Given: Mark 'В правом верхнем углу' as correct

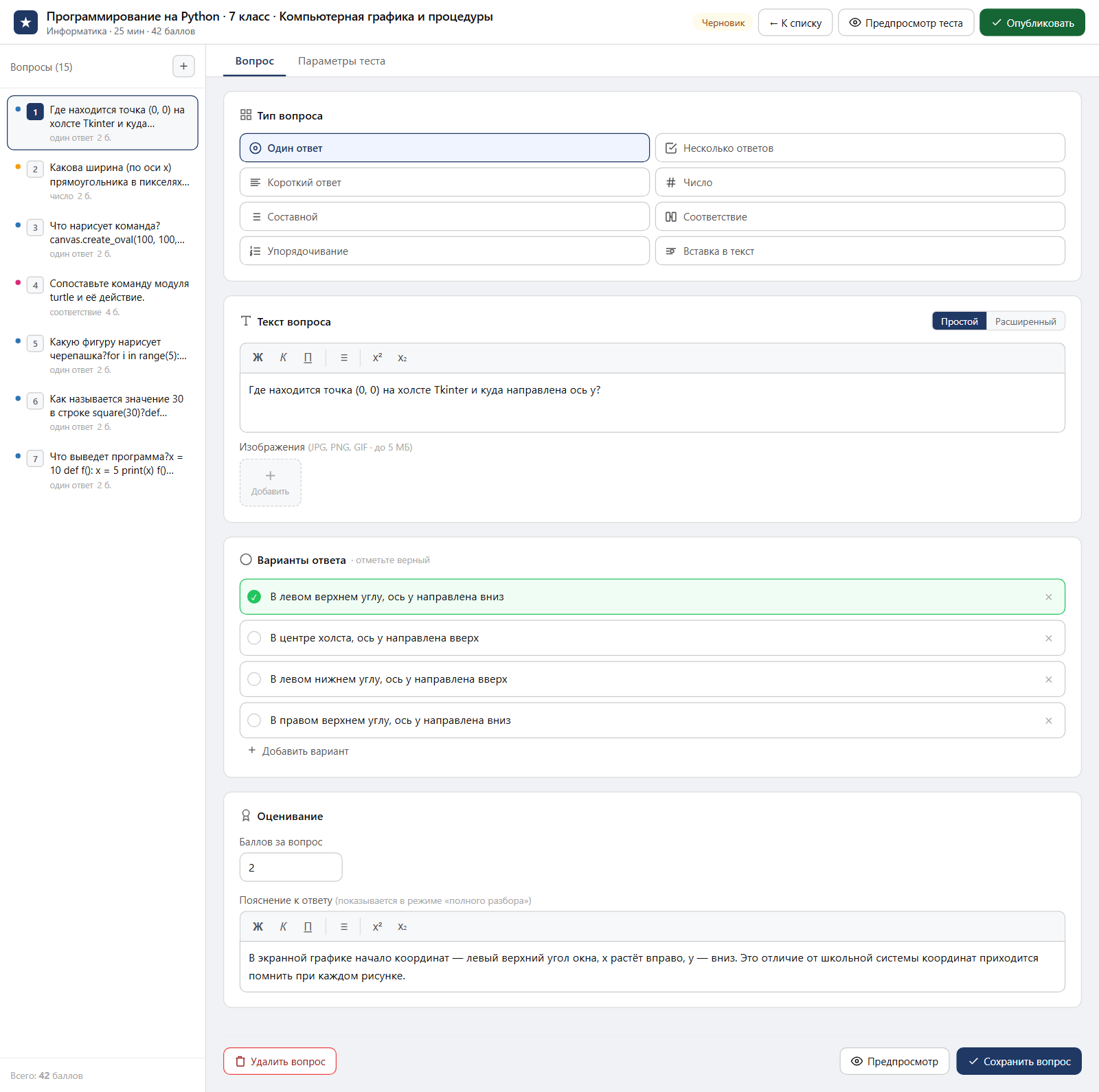Looking at the screenshot, I should [x=254, y=720].
